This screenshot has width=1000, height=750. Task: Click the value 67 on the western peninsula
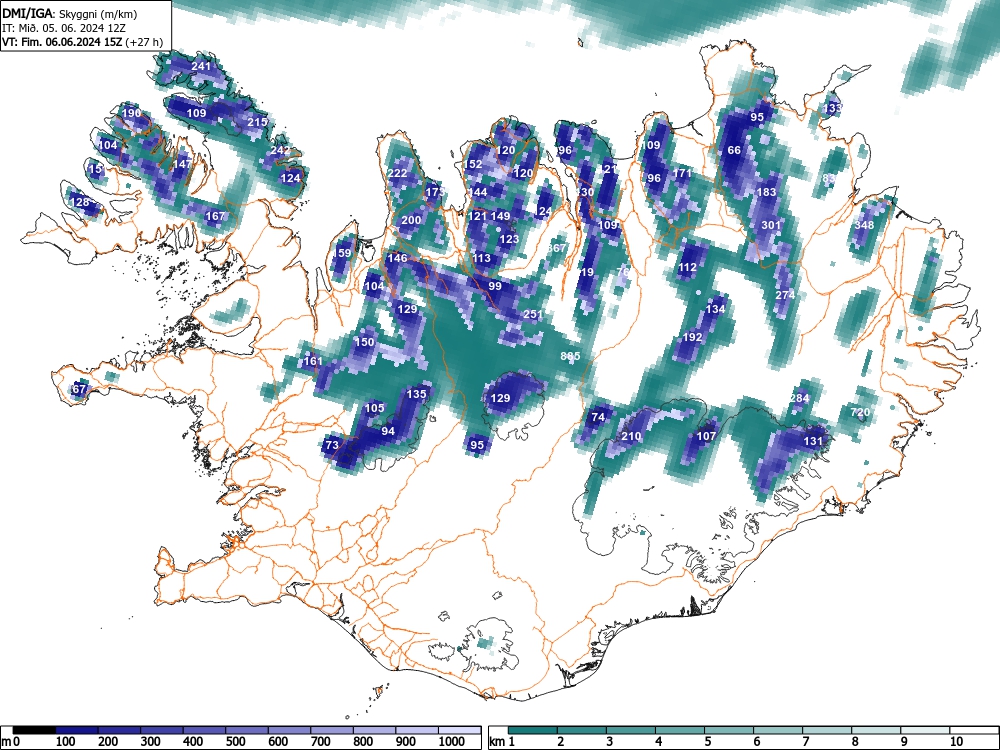(x=79, y=388)
